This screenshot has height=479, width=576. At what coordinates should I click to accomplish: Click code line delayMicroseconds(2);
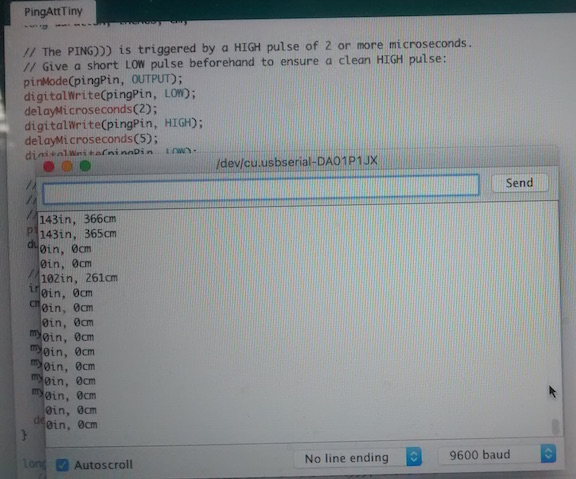tap(91, 110)
